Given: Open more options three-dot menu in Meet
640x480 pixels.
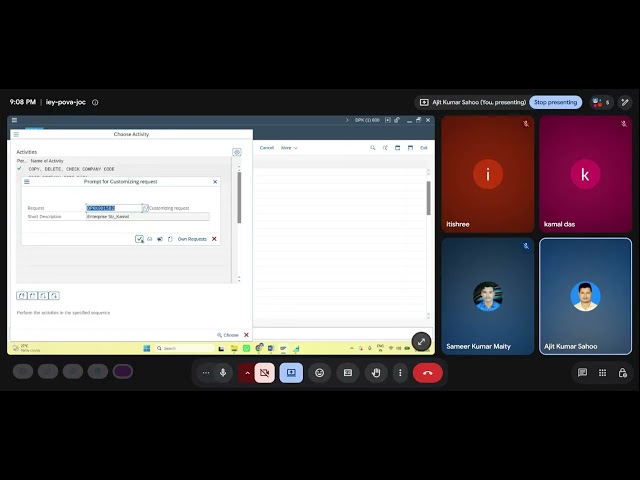Looking at the screenshot, I should pyautogui.click(x=400, y=373).
